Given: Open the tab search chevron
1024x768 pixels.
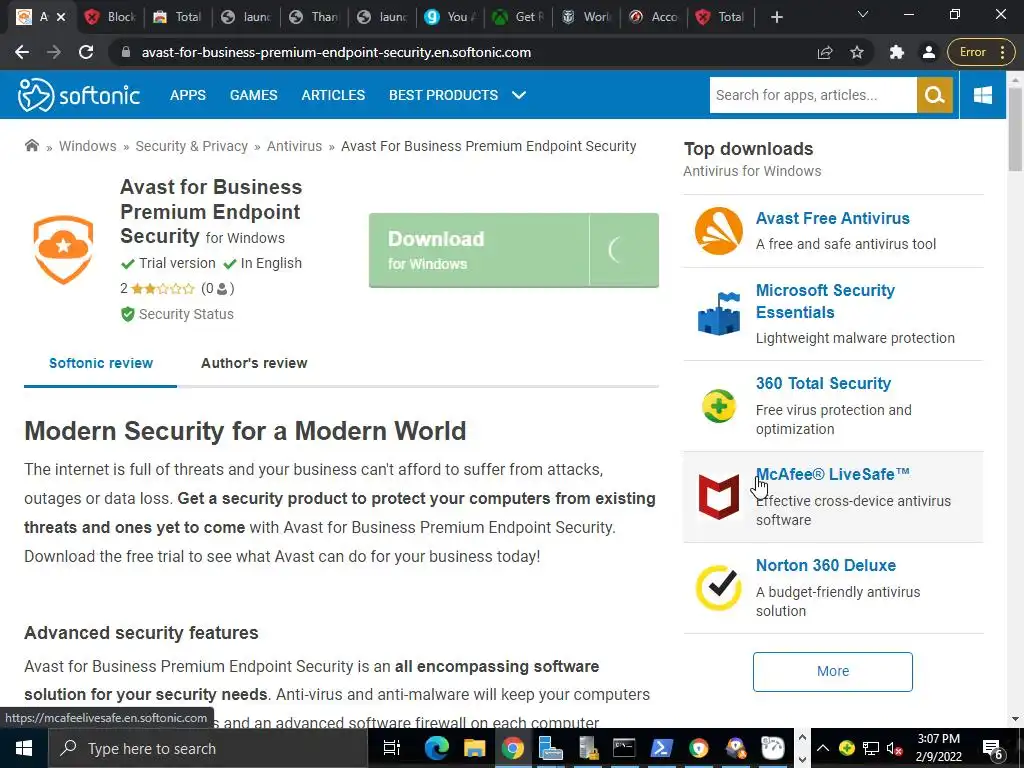Looking at the screenshot, I should coord(863,14).
